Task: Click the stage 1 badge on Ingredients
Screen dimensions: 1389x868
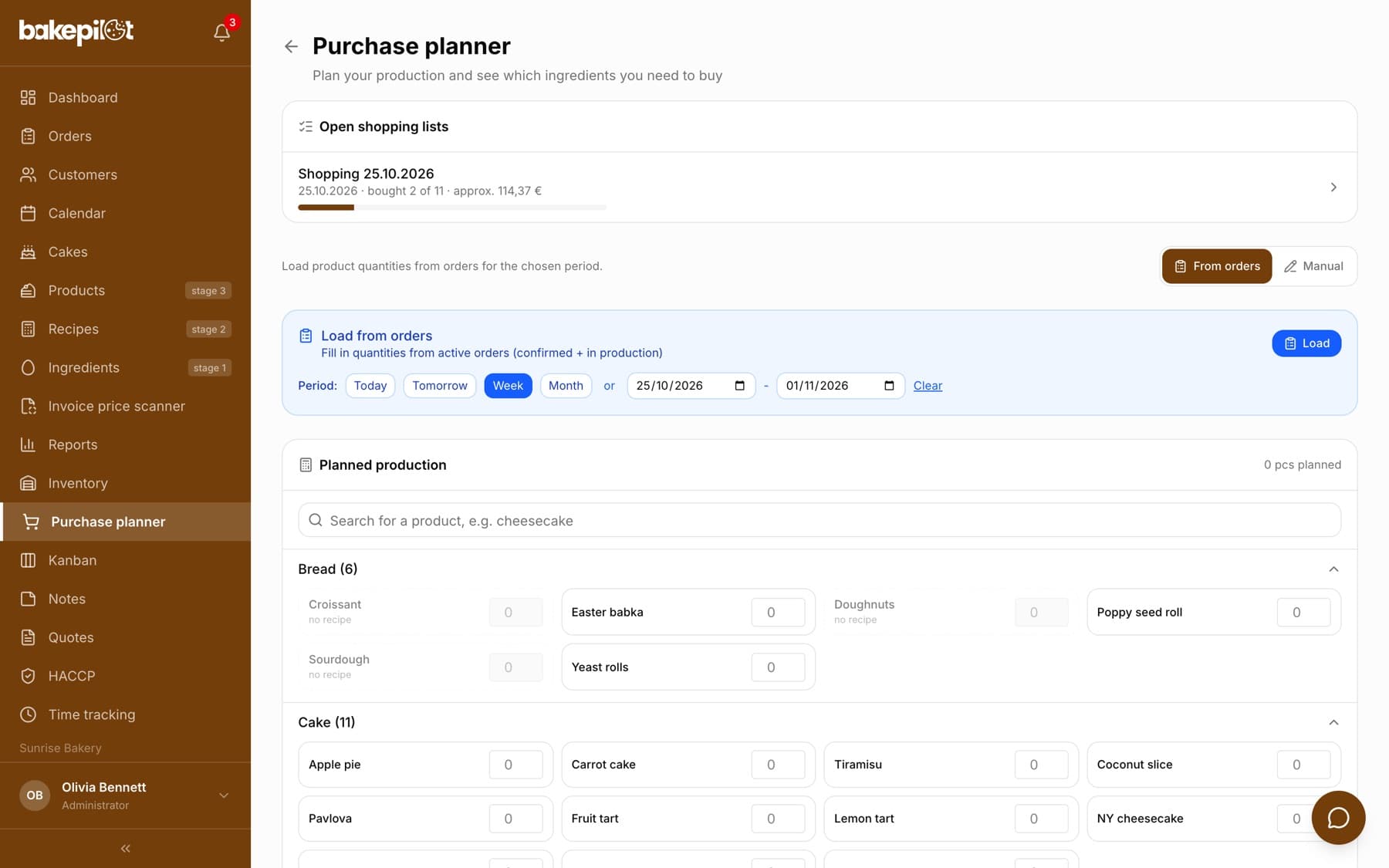Action: [x=209, y=368]
